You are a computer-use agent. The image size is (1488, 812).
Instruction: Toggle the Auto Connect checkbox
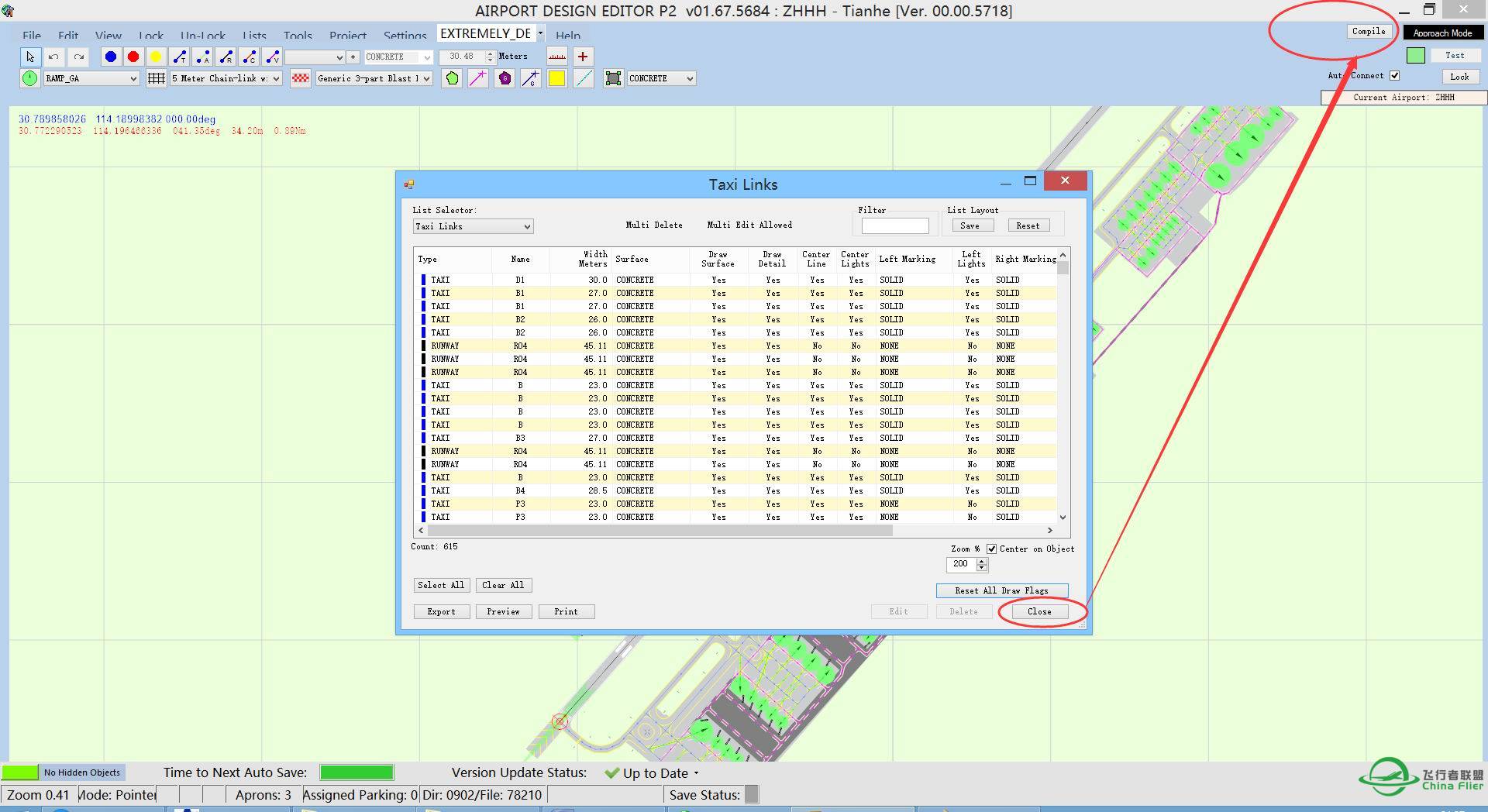(1395, 76)
